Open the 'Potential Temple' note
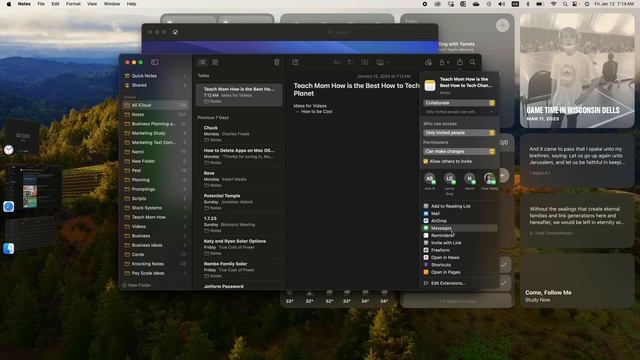Screen dimensions: 640x360 [x=239, y=202]
